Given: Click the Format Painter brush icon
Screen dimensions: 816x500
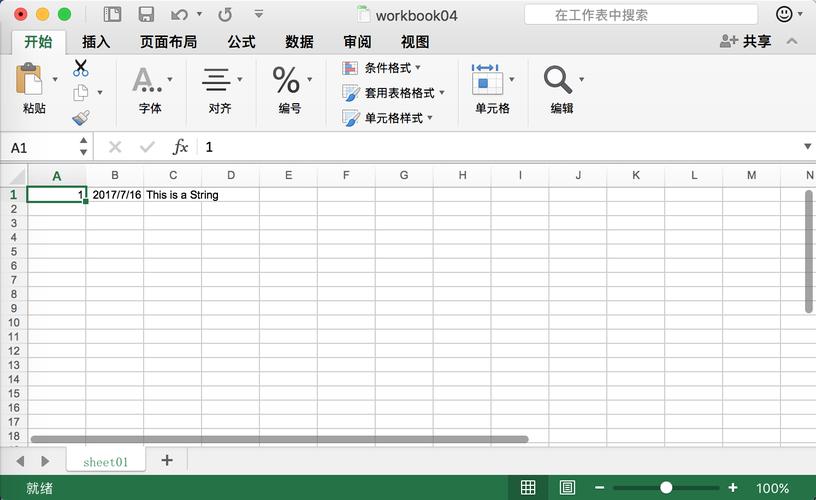Looking at the screenshot, I should (81, 118).
